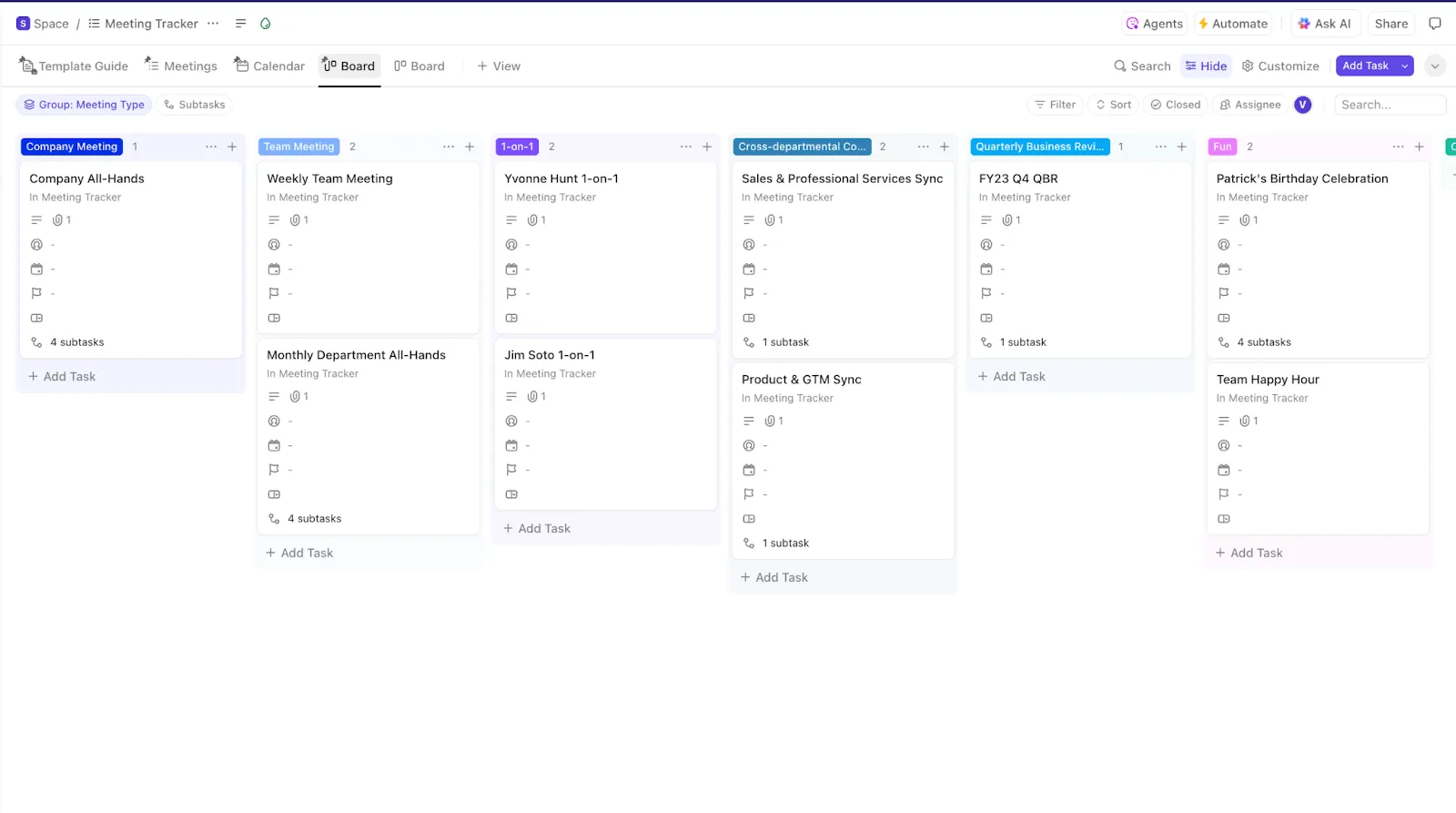Image resolution: width=1456 pixels, height=813 pixels.
Task: Open 1-on-1 column ellipsis menu
Action: click(x=686, y=147)
